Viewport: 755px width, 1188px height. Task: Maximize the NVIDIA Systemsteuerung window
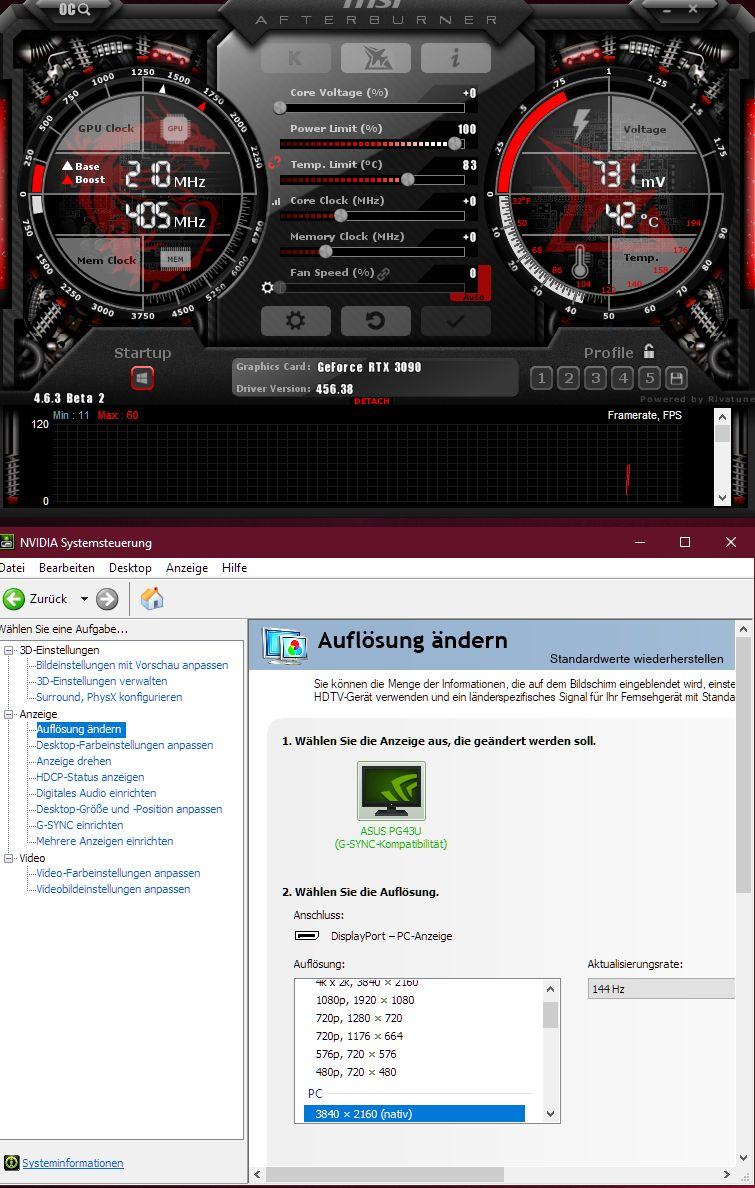[685, 542]
